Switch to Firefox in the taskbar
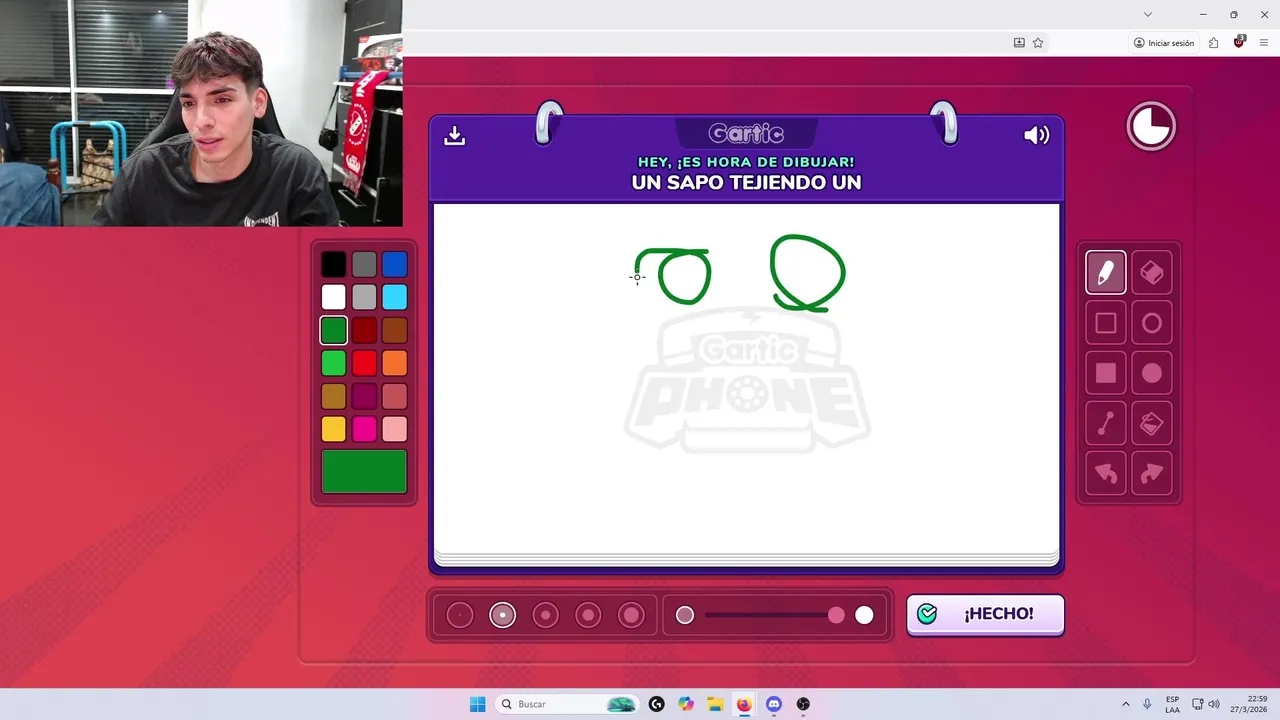Viewport: 1280px width, 720px height. coord(744,704)
